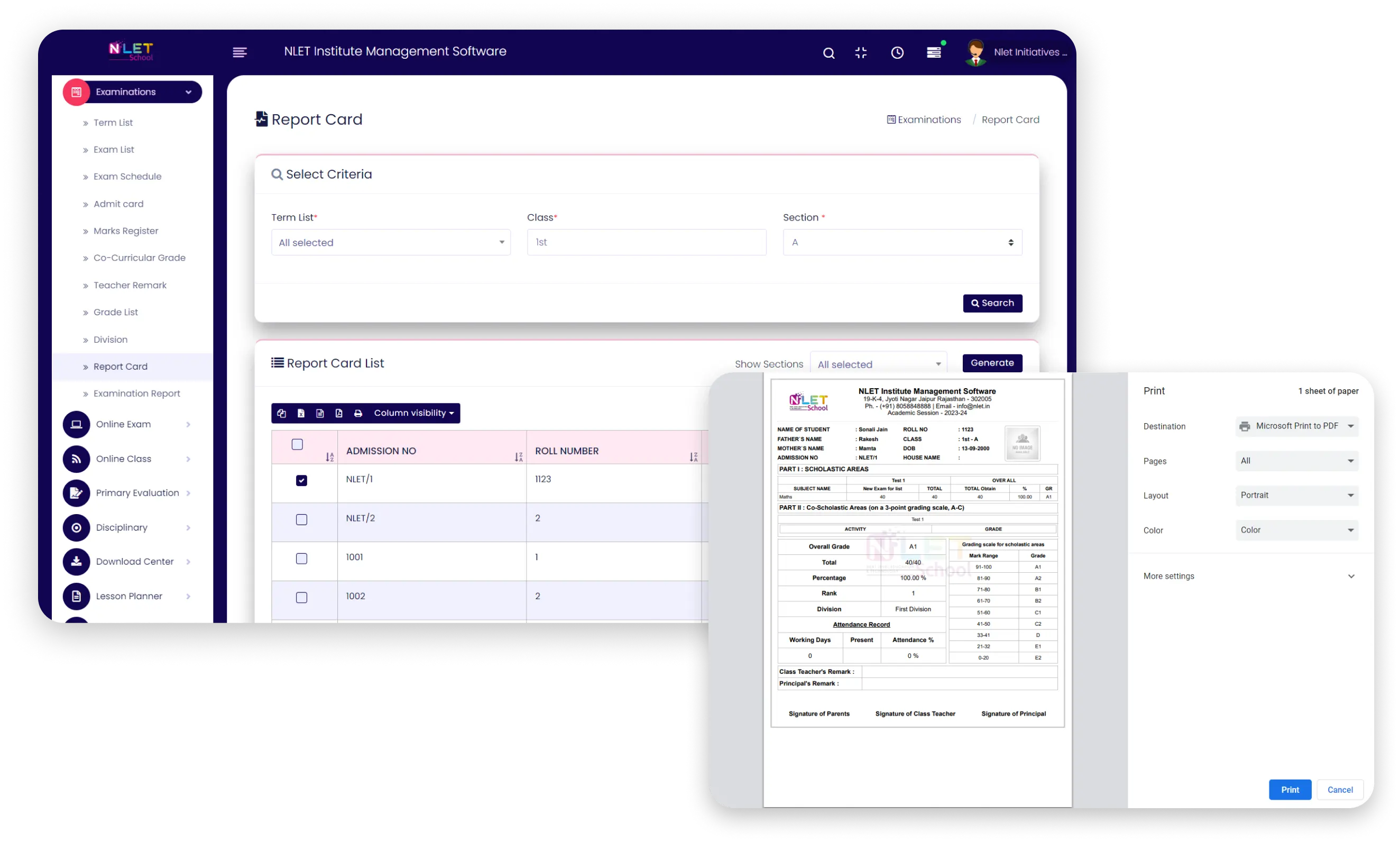Uncheck the NLET/1 row checkbox

[x=302, y=481]
